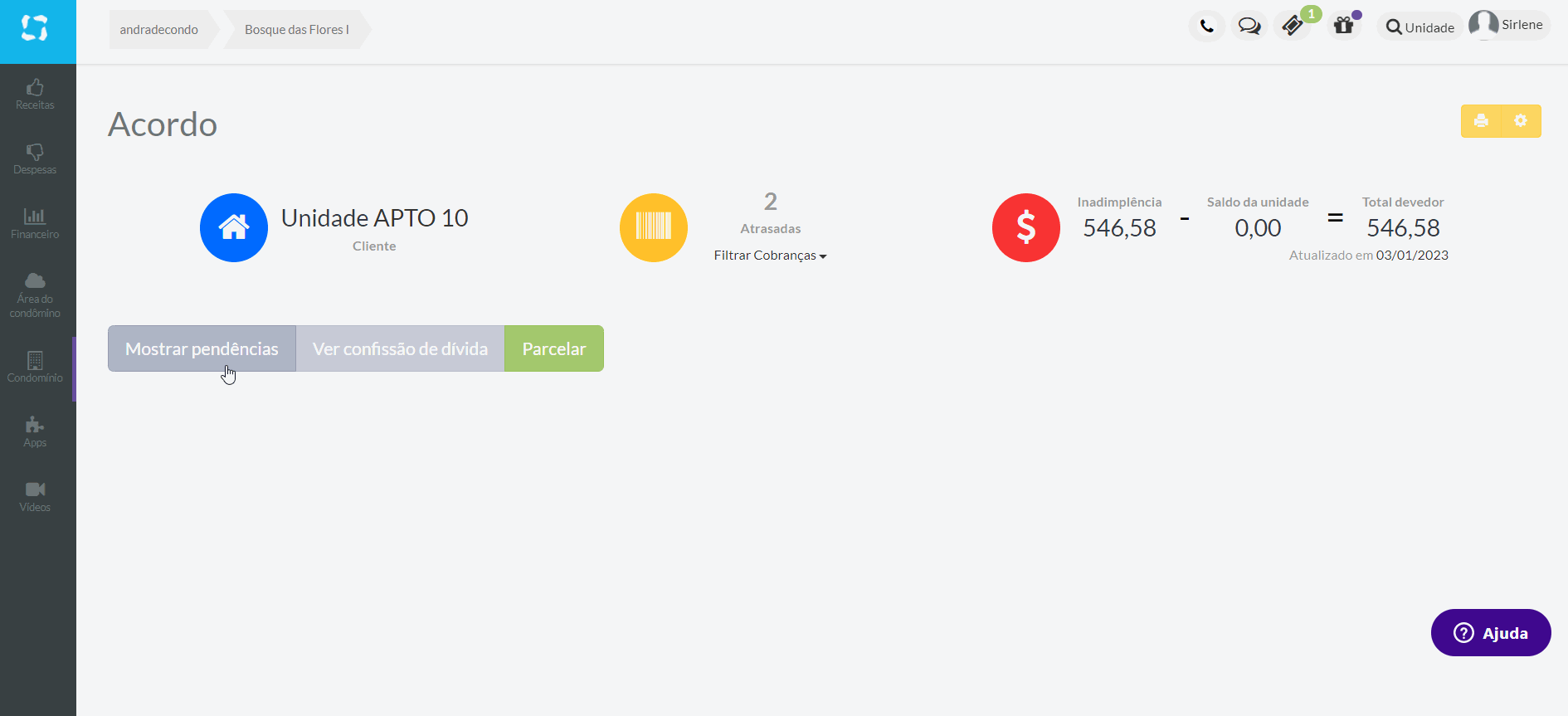1568x716 pixels.
Task: Click Mostrar pendências button
Action: click(x=202, y=348)
